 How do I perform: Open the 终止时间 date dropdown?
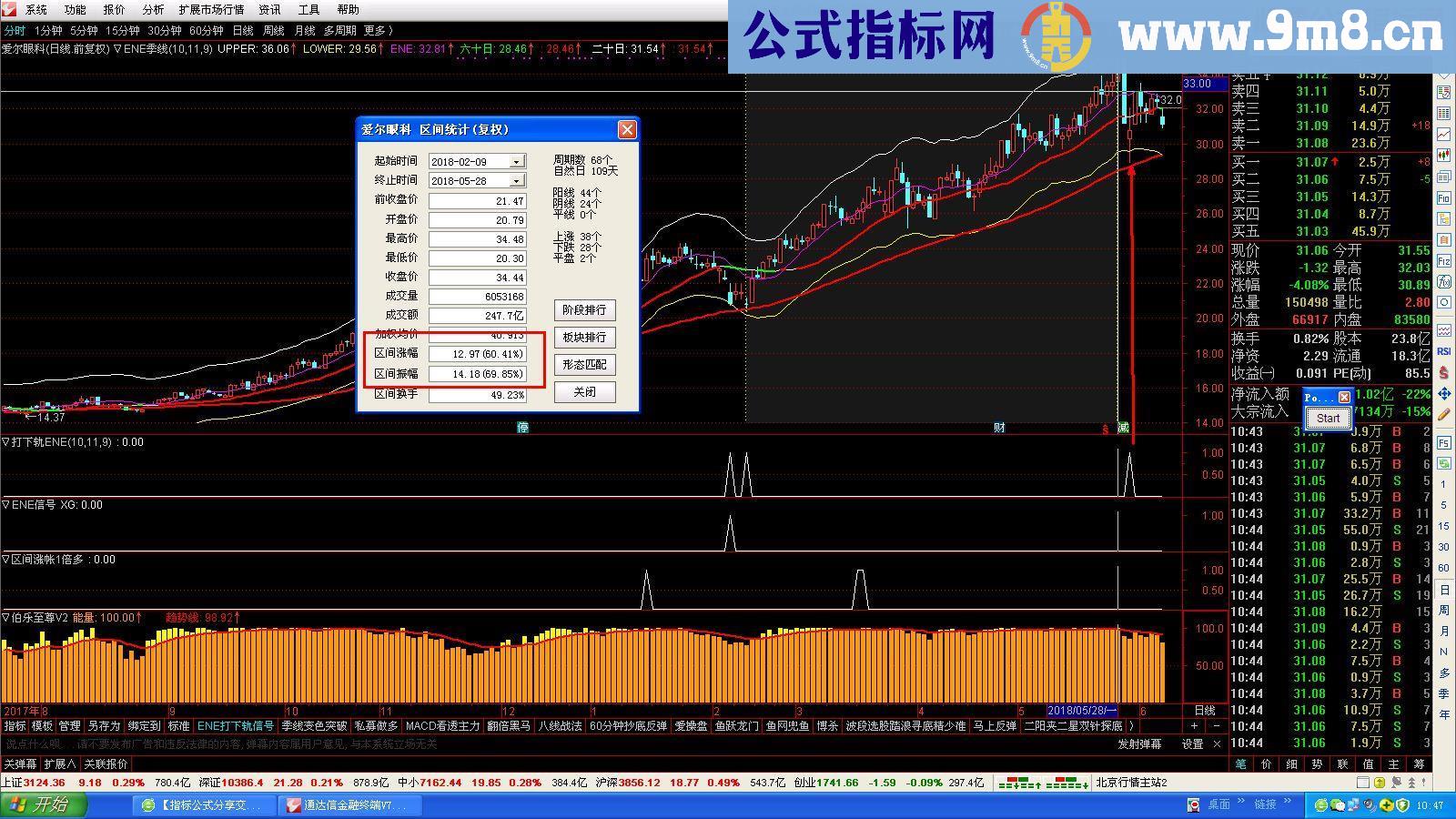[x=516, y=180]
